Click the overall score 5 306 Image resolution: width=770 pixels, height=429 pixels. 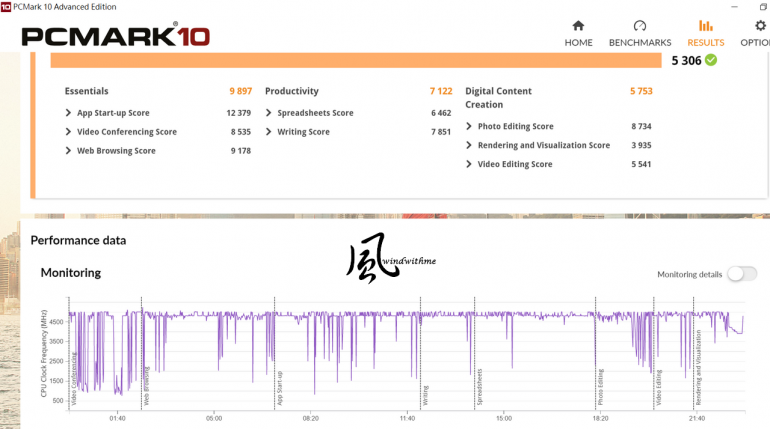pos(686,60)
